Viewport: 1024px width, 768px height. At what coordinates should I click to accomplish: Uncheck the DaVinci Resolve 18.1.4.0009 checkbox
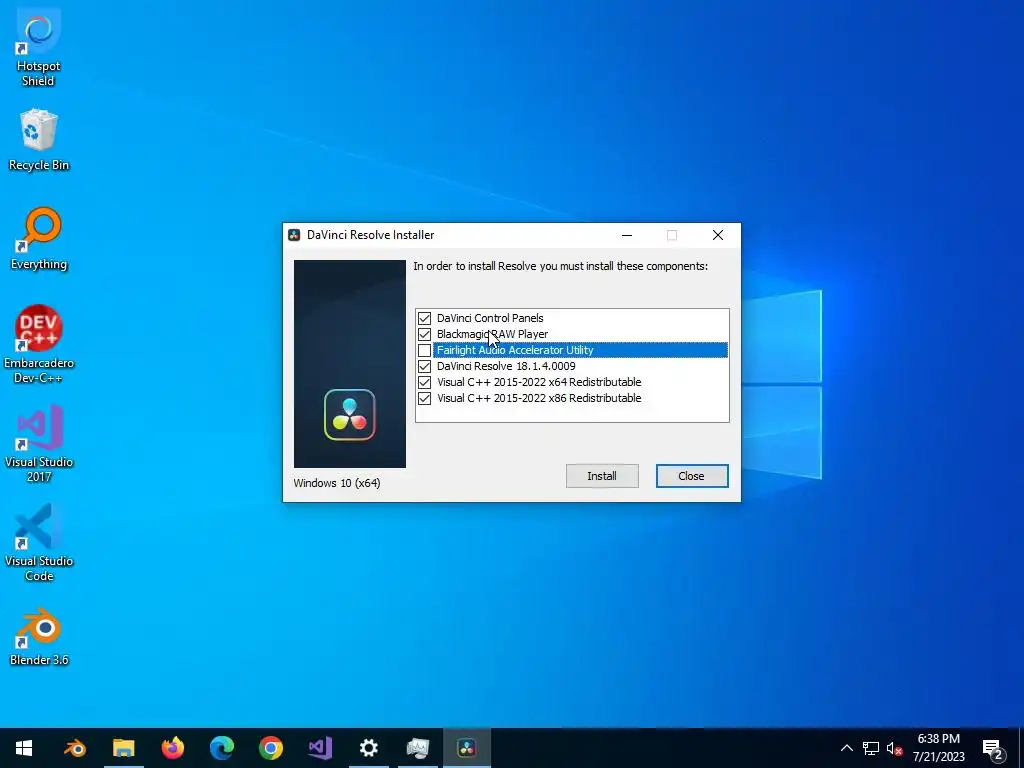pos(424,366)
